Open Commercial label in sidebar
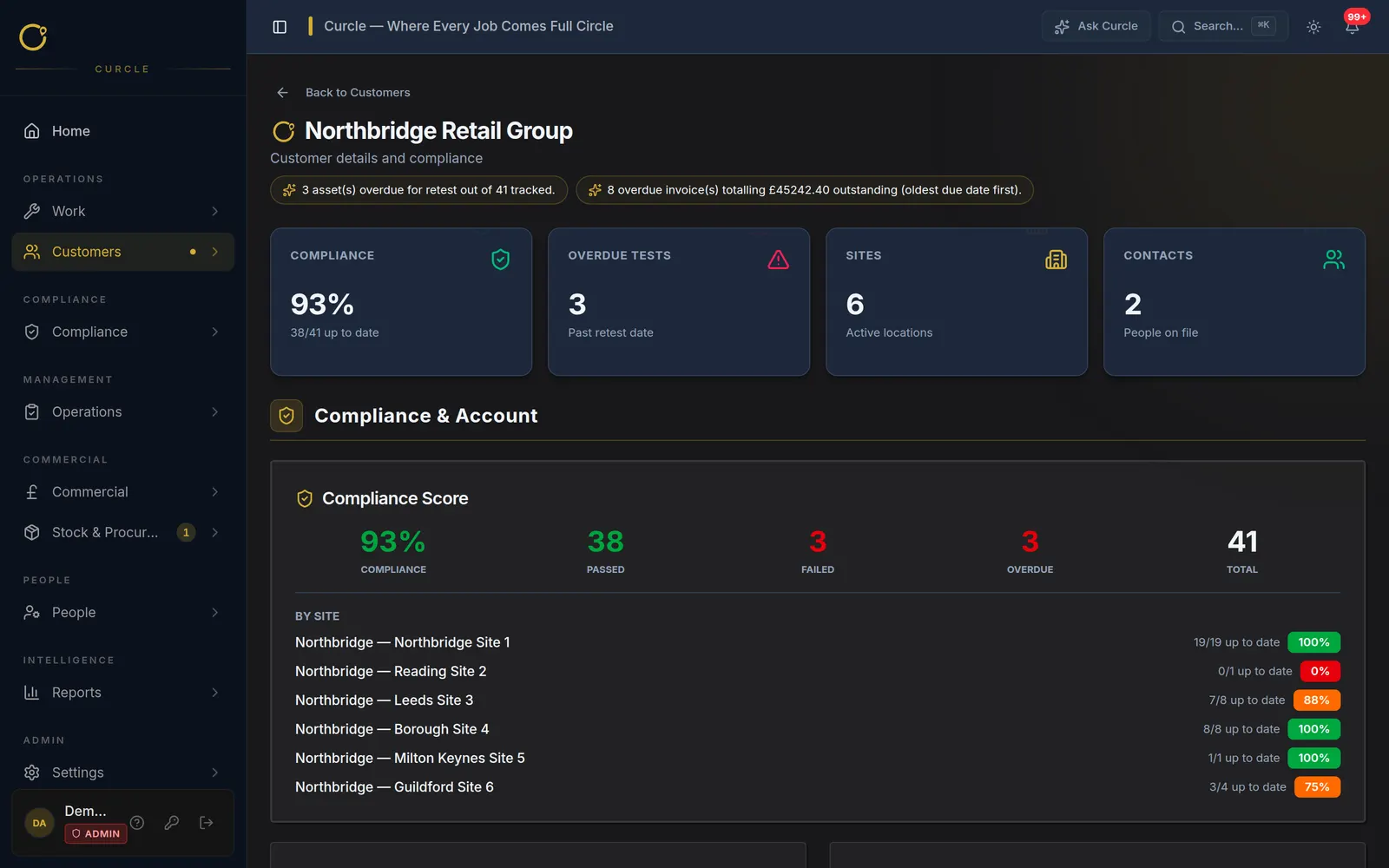 pyautogui.click(x=90, y=491)
